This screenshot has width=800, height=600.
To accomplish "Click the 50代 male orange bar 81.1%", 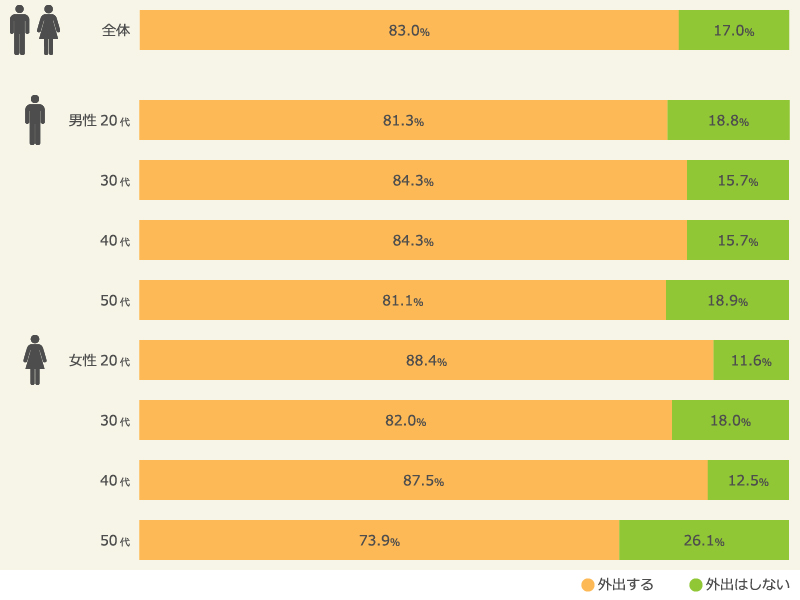I will [403, 300].
